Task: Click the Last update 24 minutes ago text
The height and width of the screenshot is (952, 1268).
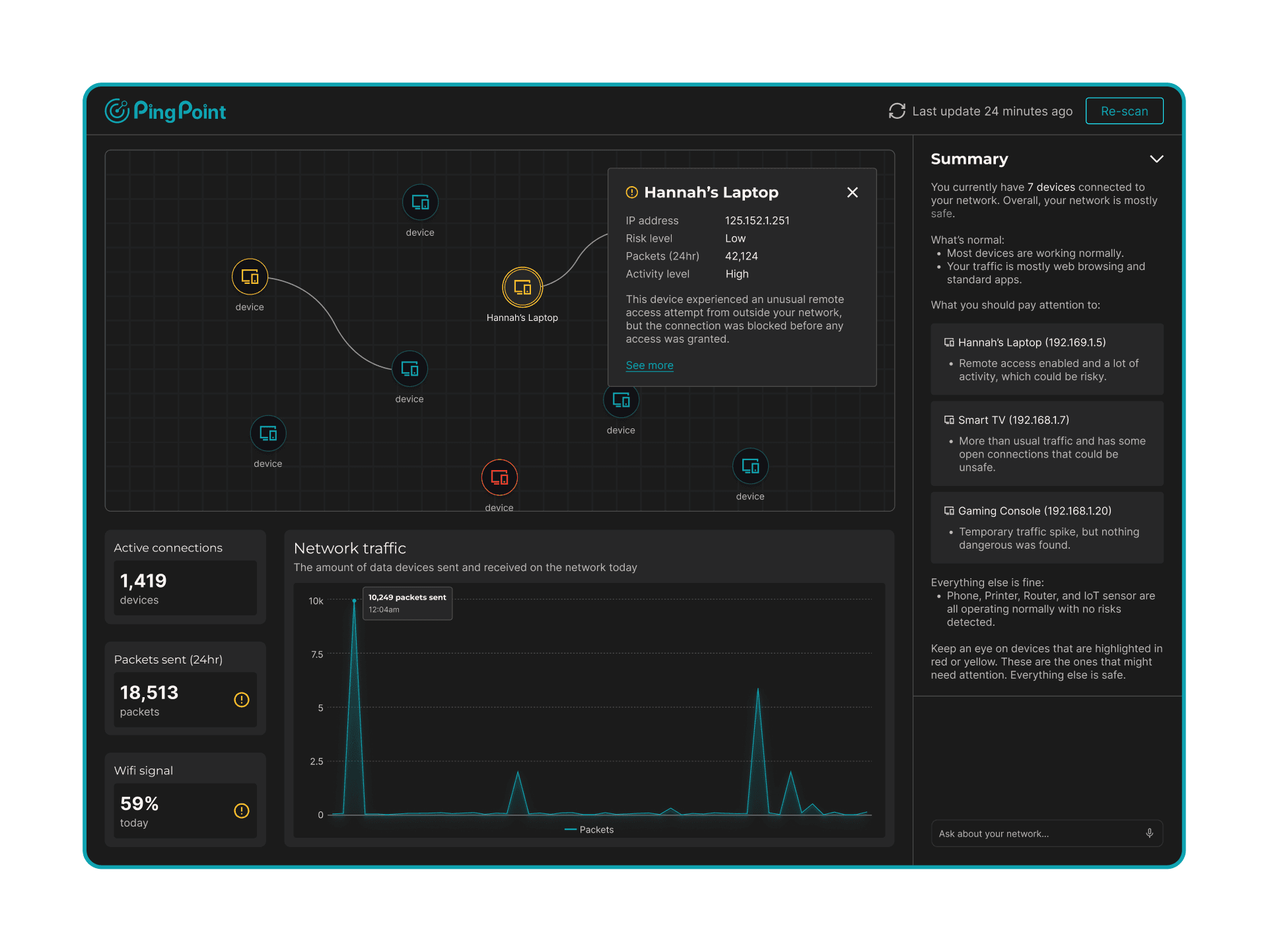Action: tap(992, 111)
